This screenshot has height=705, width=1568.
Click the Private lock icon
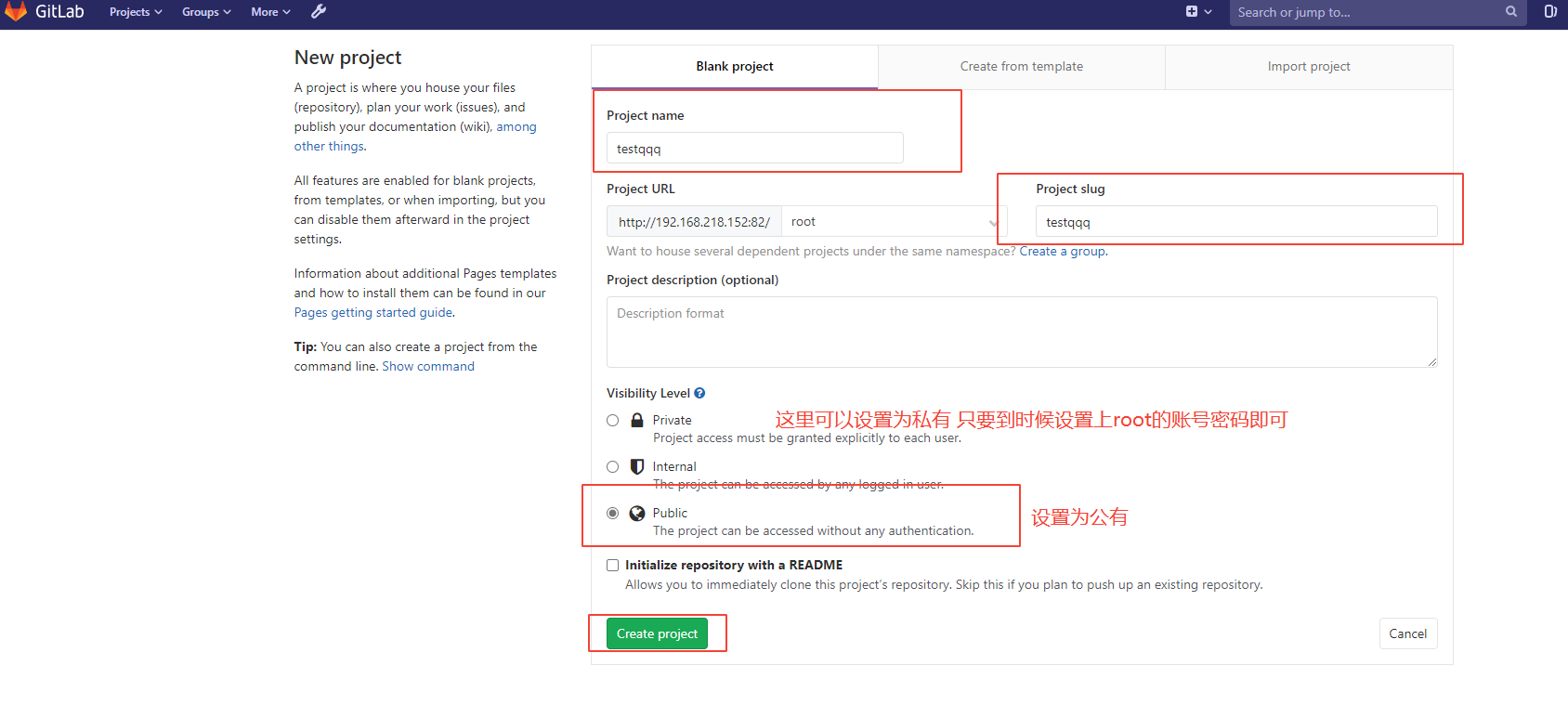click(637, 420)
